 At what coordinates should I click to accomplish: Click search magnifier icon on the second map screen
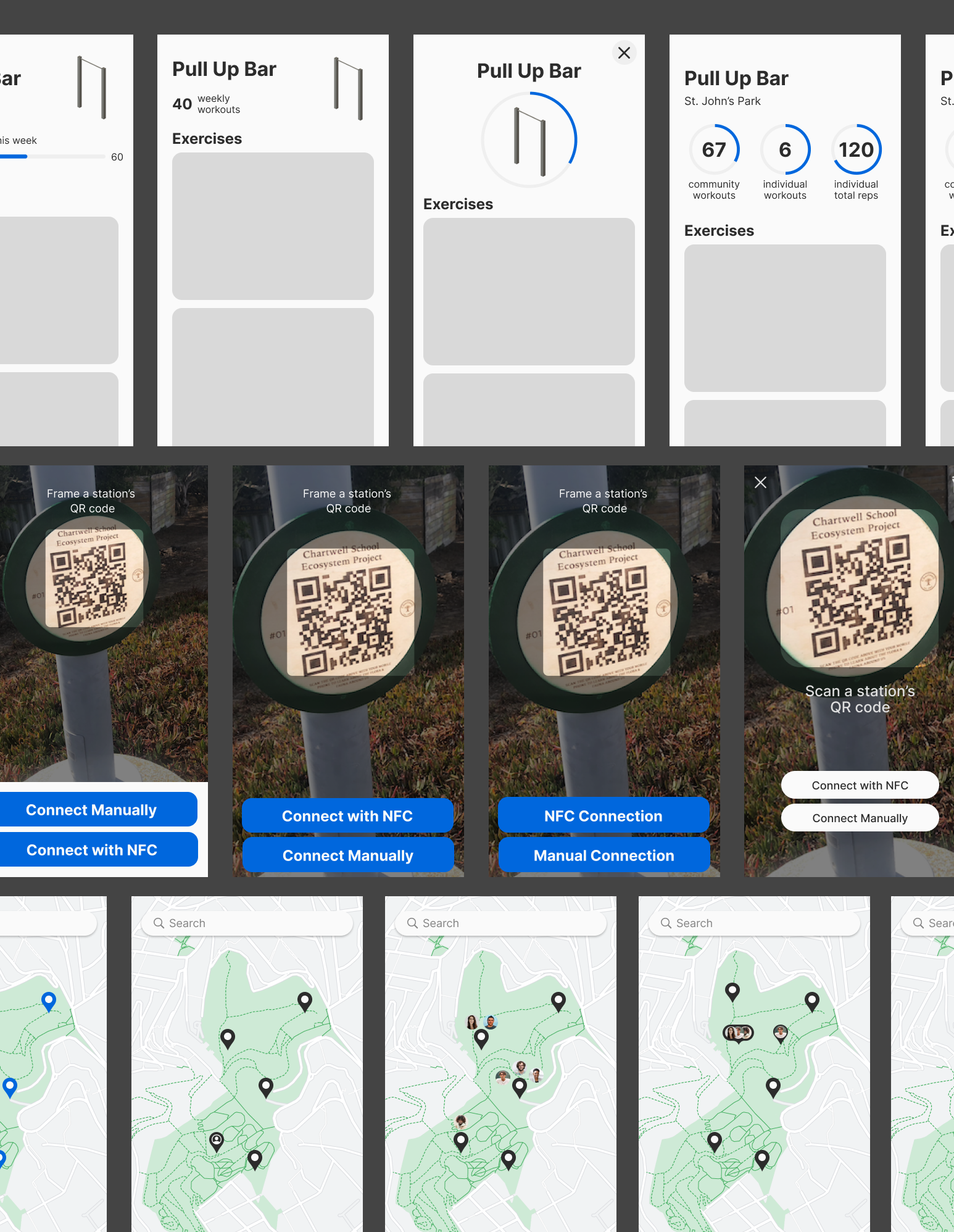point(159,923)
